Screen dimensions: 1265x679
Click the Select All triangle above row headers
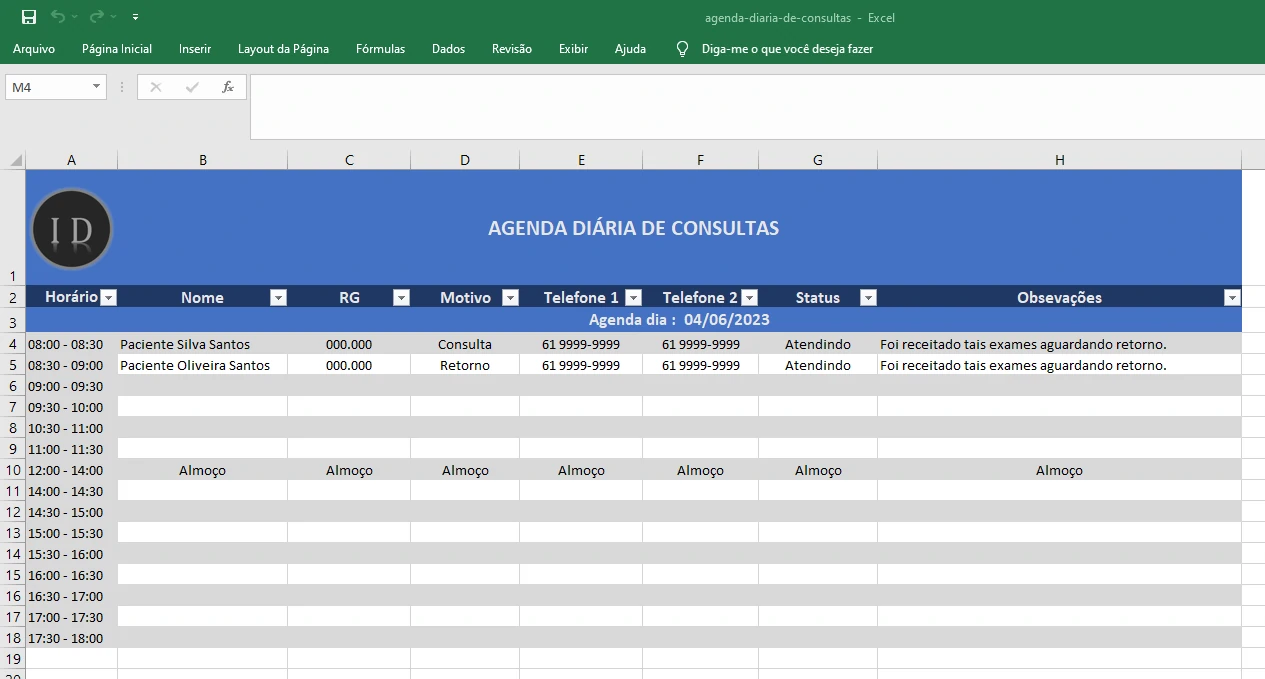pyautogui.click(x=14, y=159)
